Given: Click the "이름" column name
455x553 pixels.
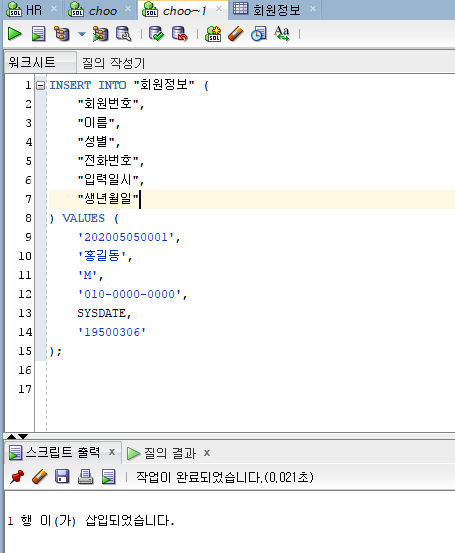Looking at the screenshot, I should (96, 123).
